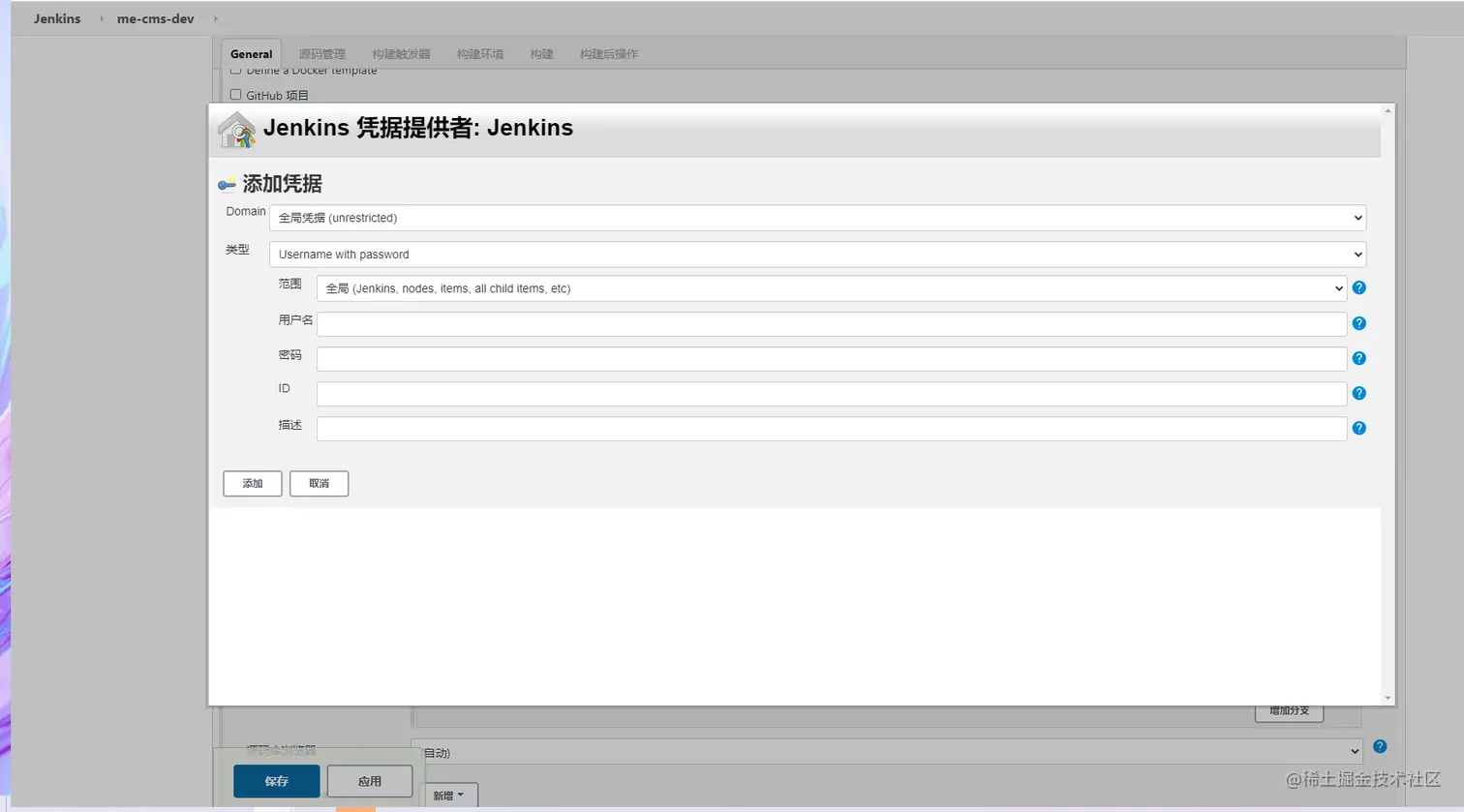Click the 增加分支 button
Viewport: 1464px width, 812px height.
1290,711
